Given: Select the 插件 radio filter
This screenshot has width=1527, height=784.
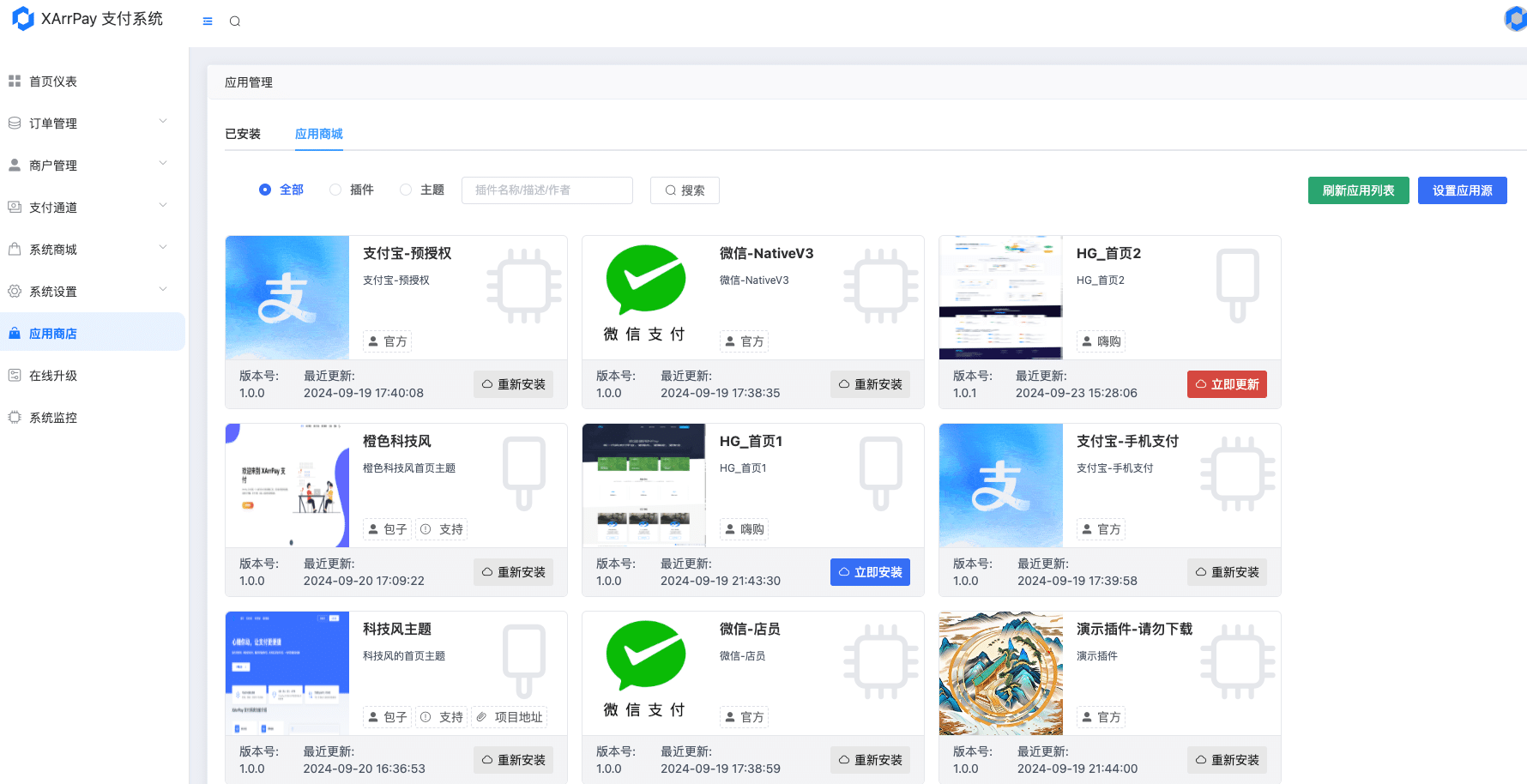Looking at the screenshot, I should [335, 189].
